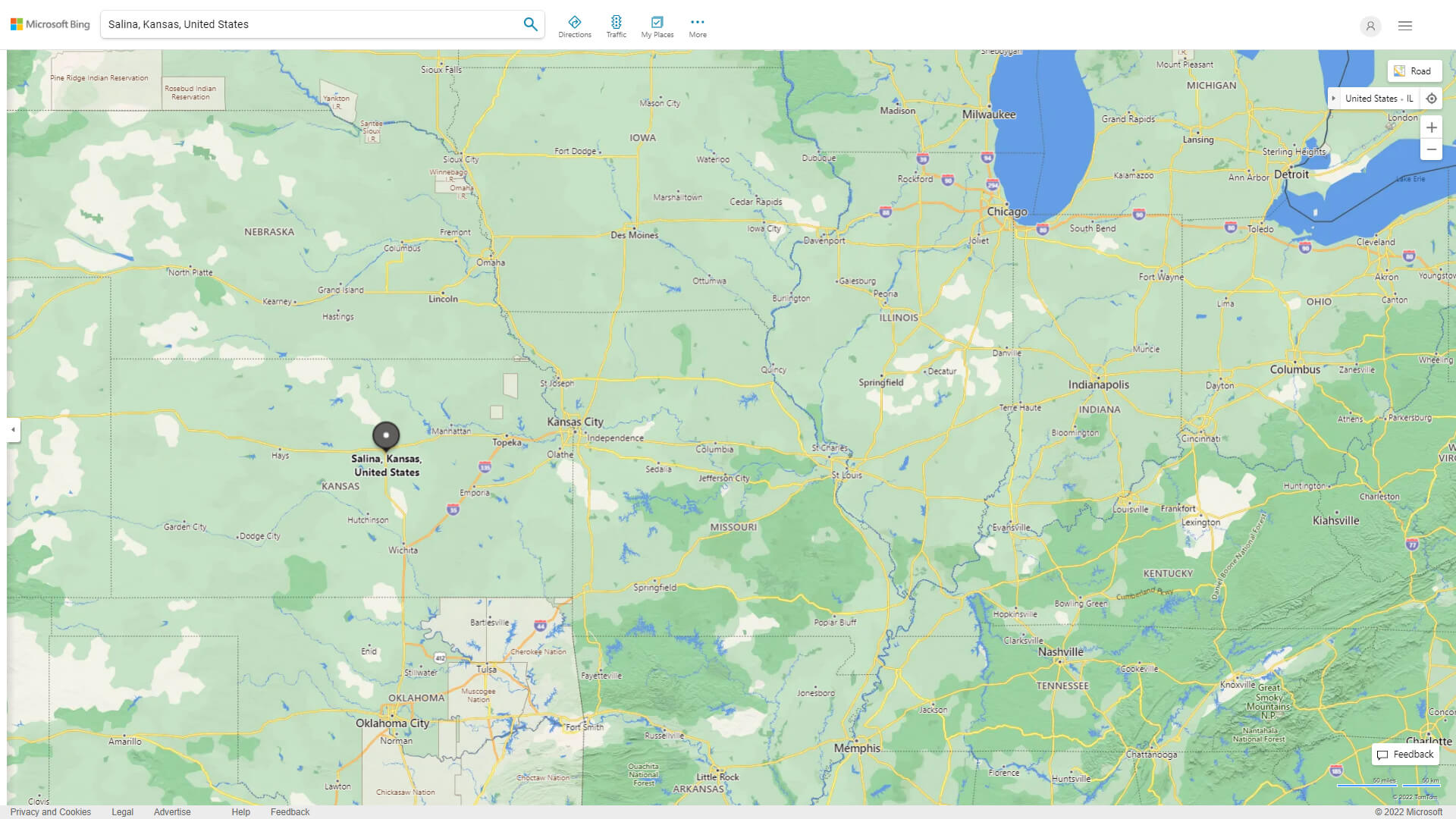Open the Legal footer link

(122, 811)
